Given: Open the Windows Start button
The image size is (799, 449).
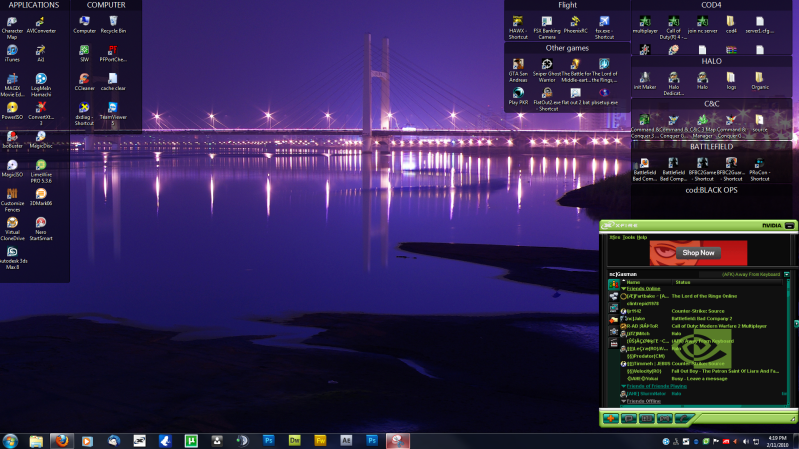Looking at the screenshot, I should pos(10,441).
